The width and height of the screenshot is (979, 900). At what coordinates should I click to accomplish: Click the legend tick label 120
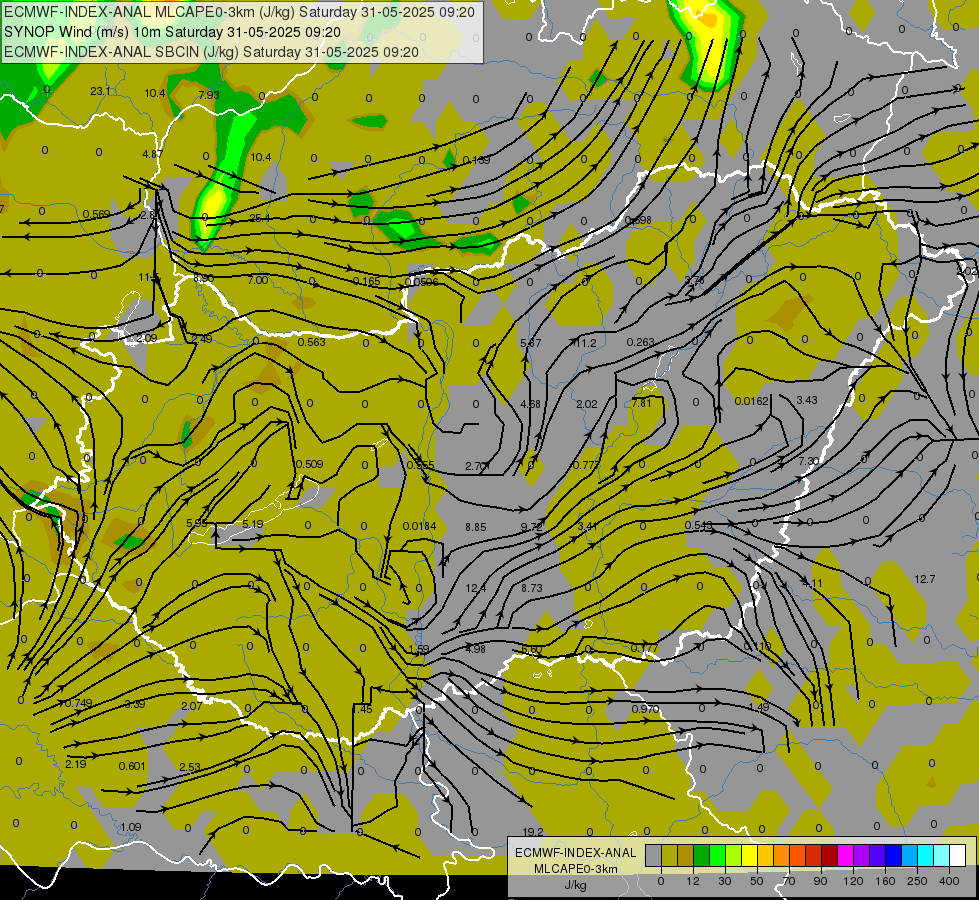pyautogui.click(x=852, y=881)
